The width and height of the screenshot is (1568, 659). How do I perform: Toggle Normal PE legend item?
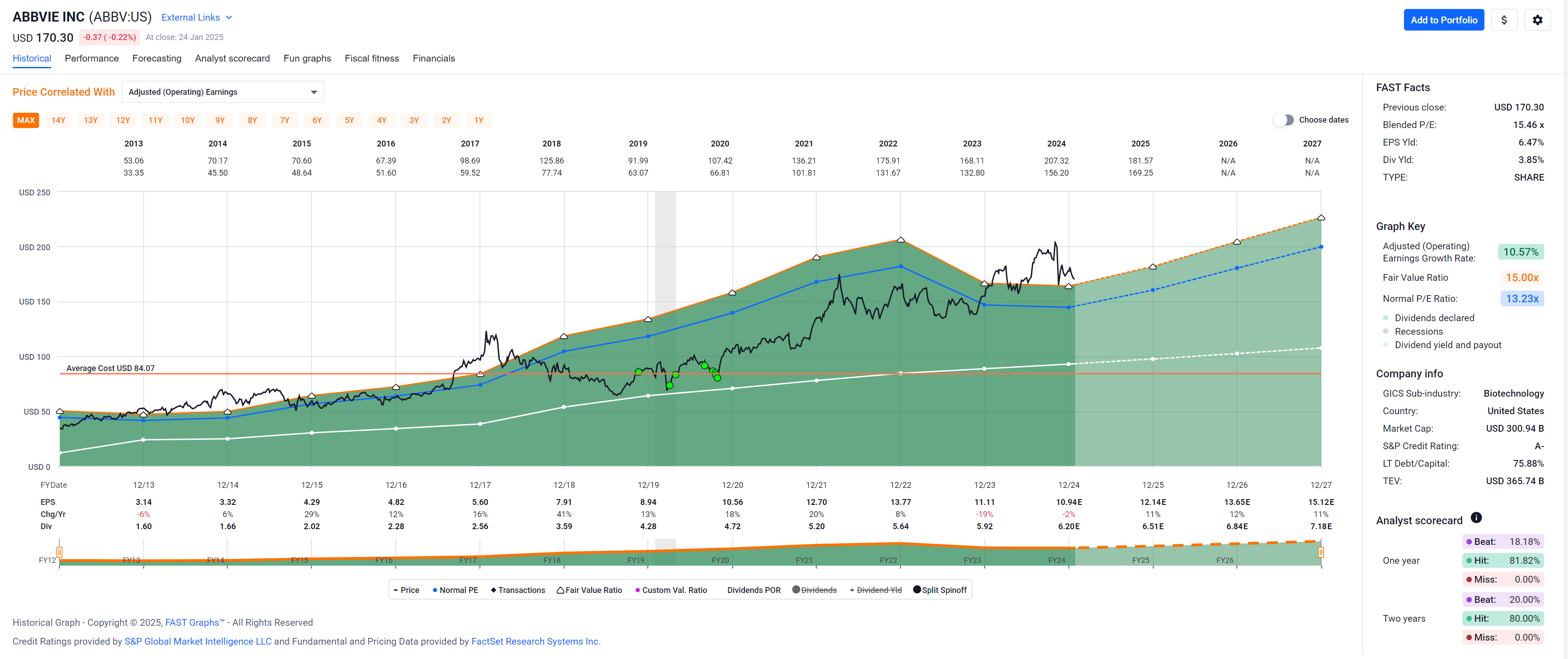point(455,590)
